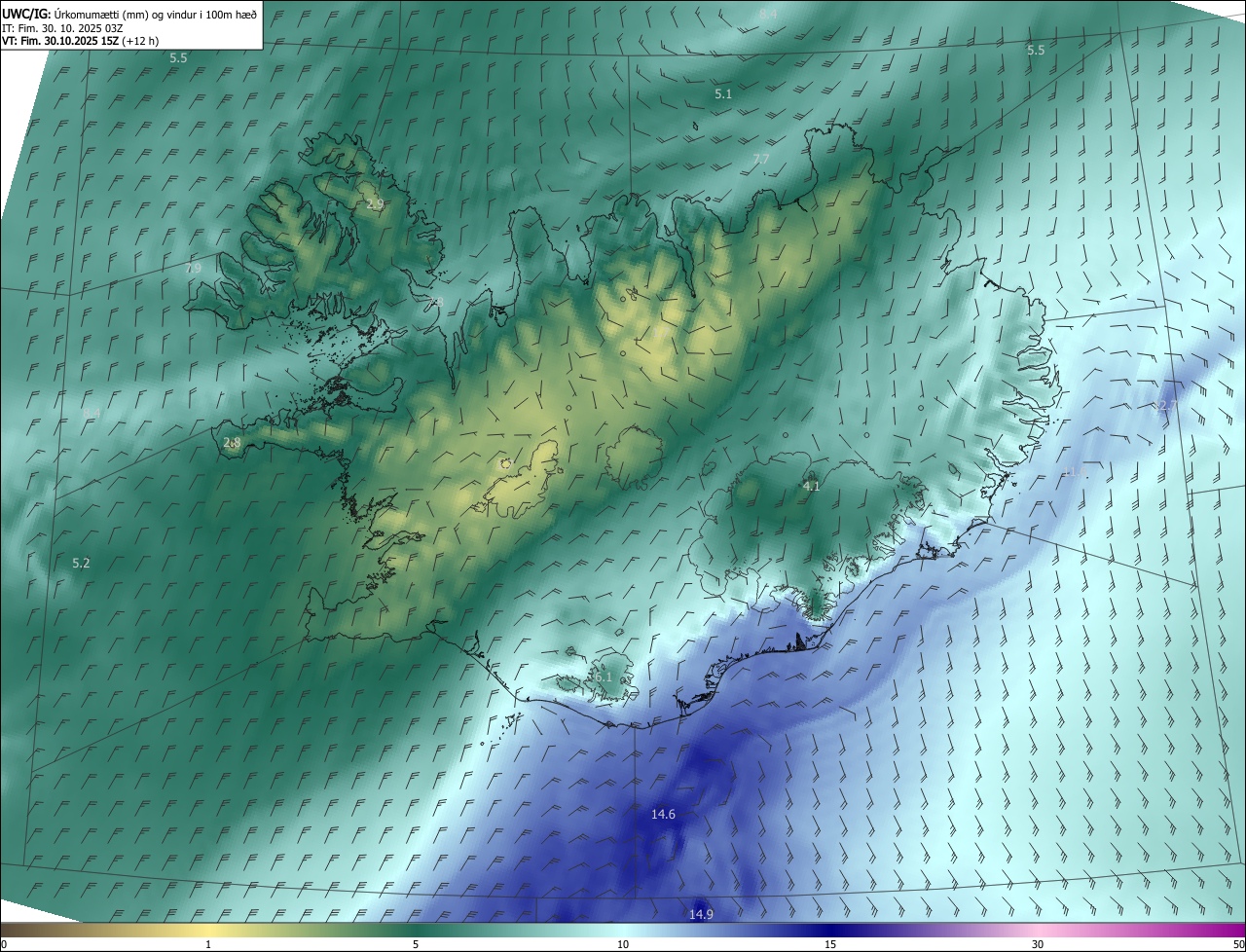Click the 7.9 value label west of the Westfjords
The image size is (1246, 952).
point(193,268)
